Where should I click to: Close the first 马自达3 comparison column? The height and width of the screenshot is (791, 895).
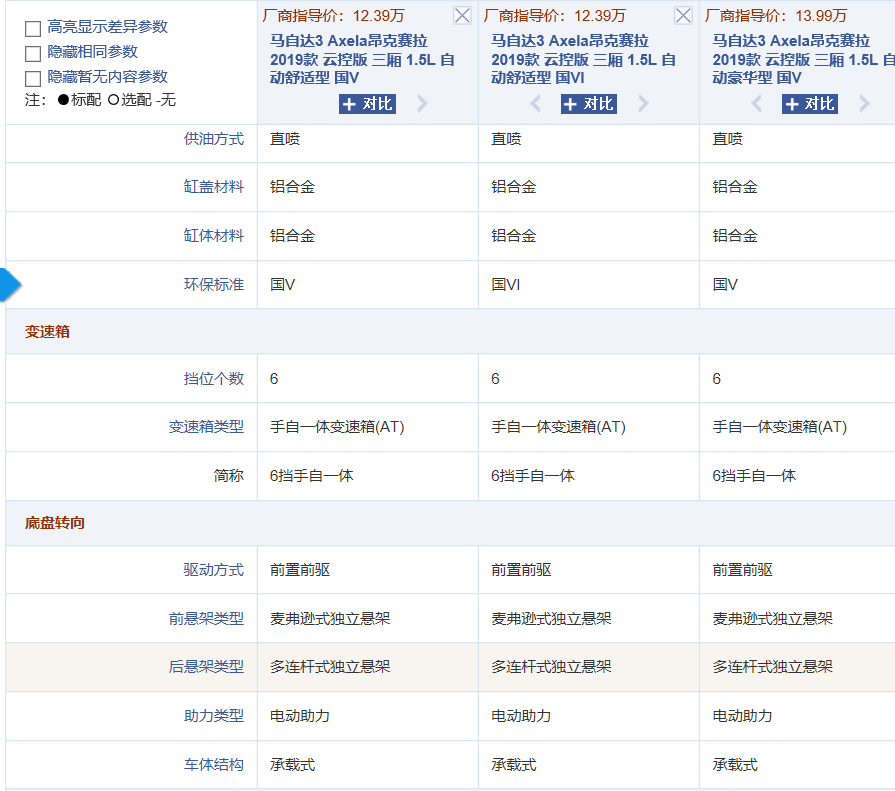pos(461,15)
